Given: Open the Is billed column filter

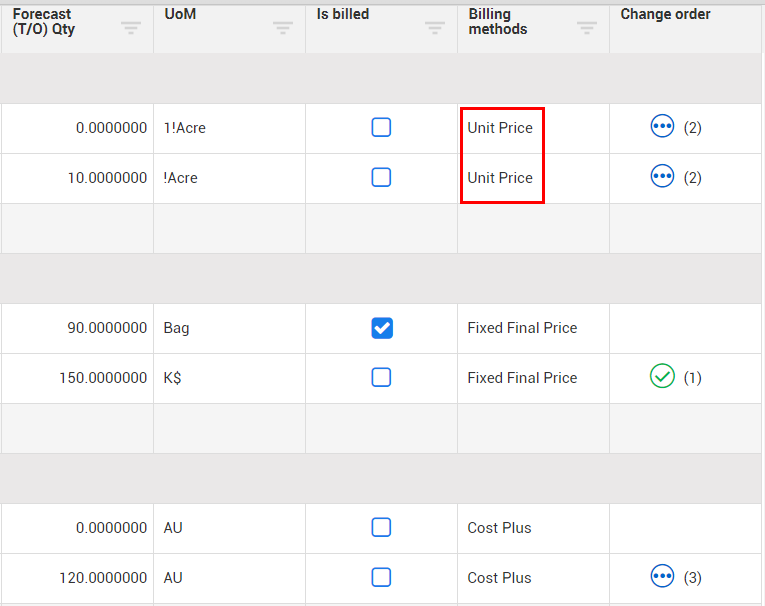Looking at the screenshot, I should (435, 28).
